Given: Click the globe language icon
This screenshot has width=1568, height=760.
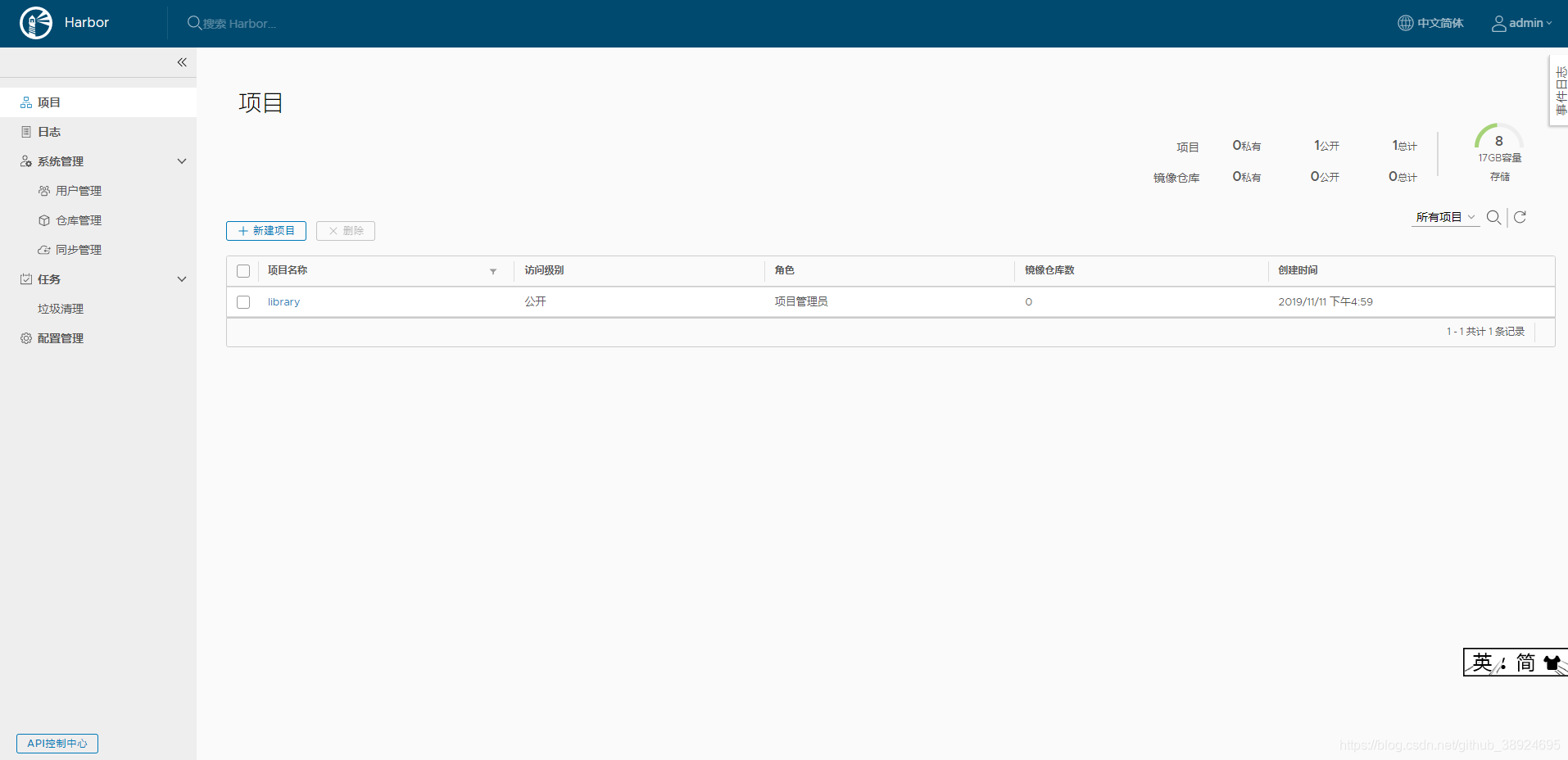Looking at the screenshot, I should [x=1405, y=23].
